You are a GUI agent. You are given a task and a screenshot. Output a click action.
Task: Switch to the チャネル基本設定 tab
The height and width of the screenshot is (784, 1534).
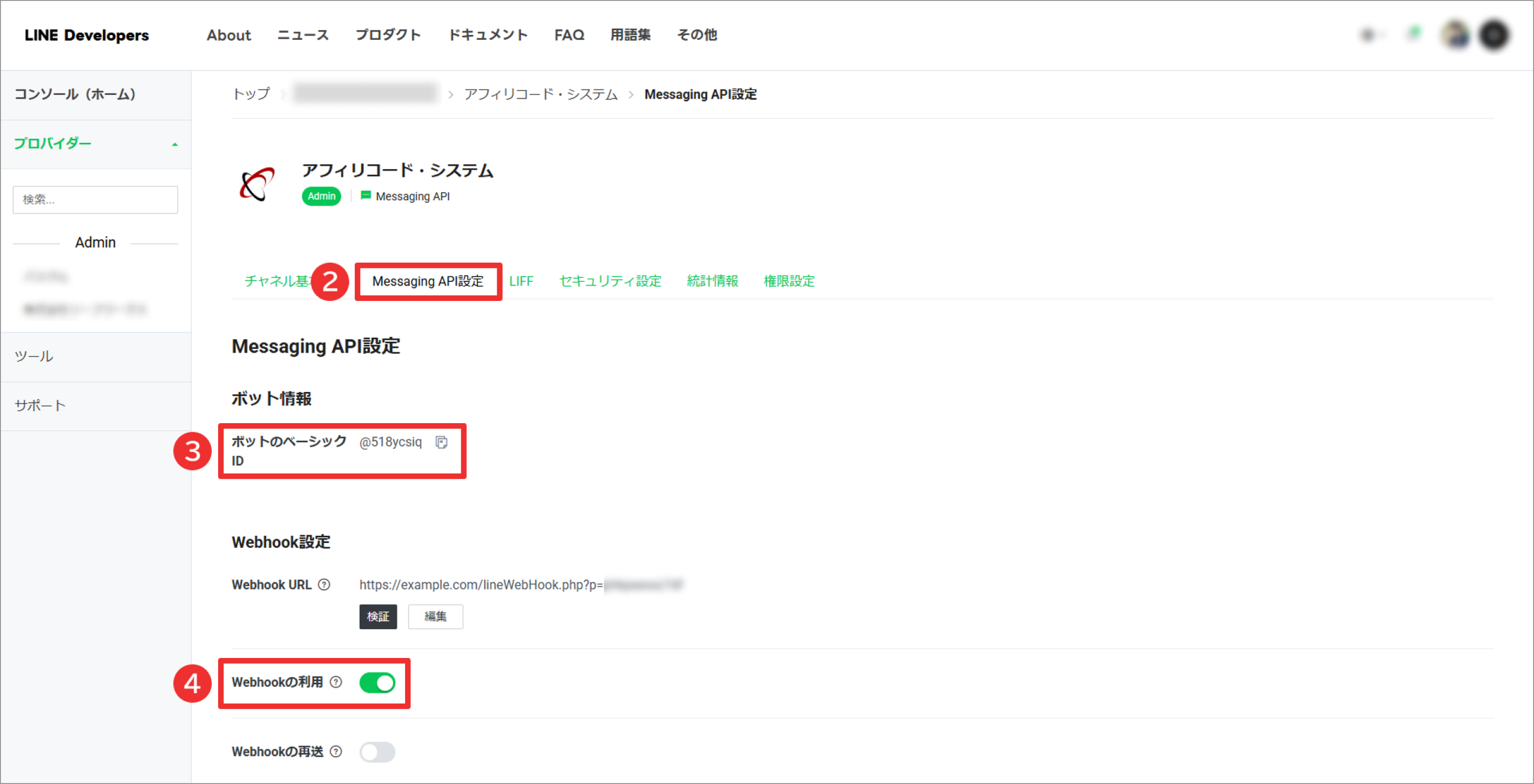(278, 281)
